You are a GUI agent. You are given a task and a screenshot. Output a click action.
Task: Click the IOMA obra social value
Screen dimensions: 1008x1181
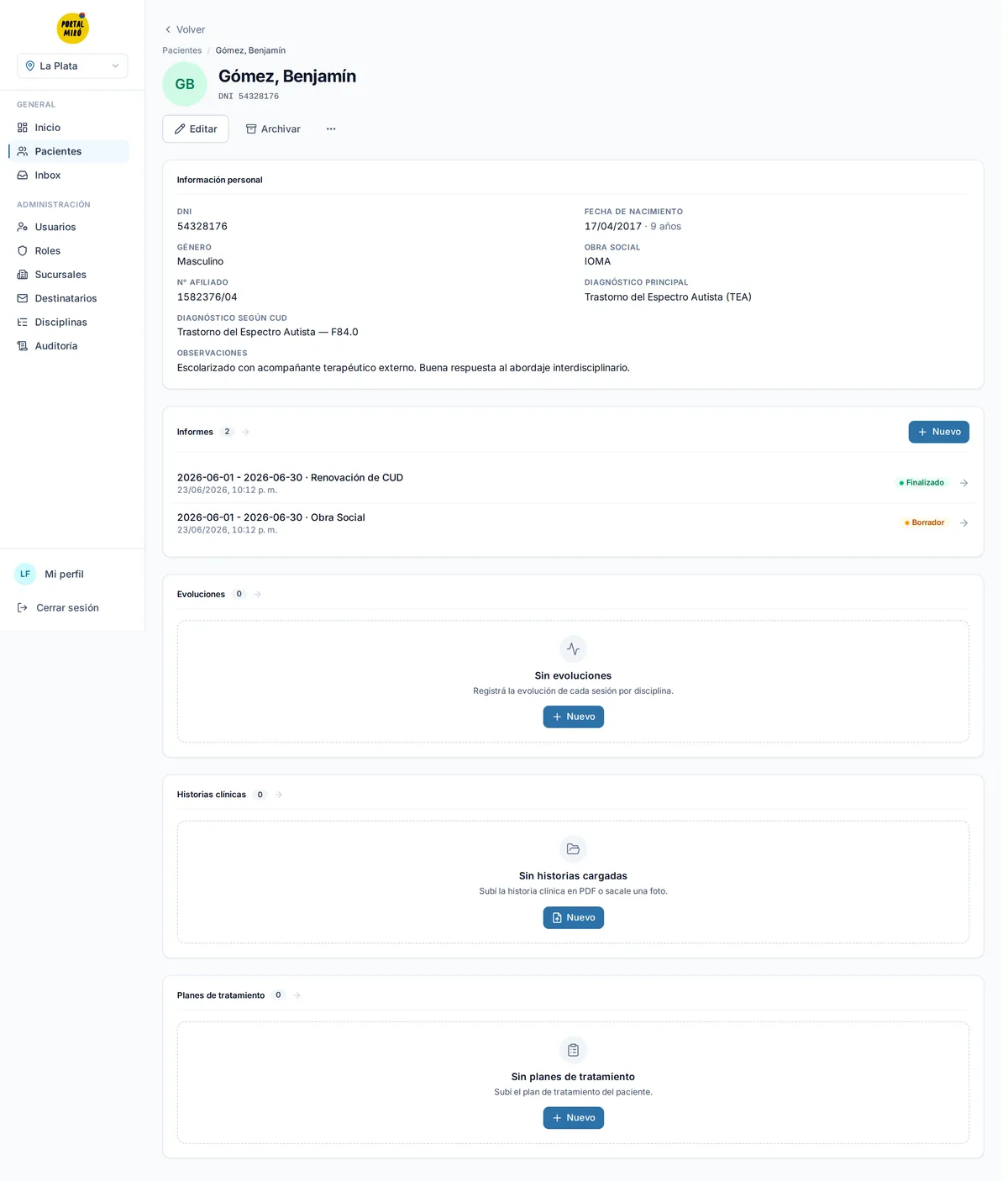tap(598, 261)
